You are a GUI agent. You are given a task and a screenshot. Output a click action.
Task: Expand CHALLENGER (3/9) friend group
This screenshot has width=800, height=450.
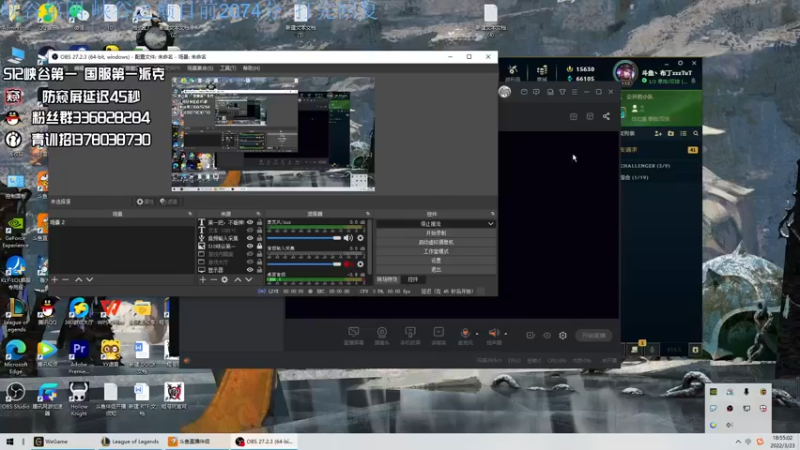[x=645, y=166]
